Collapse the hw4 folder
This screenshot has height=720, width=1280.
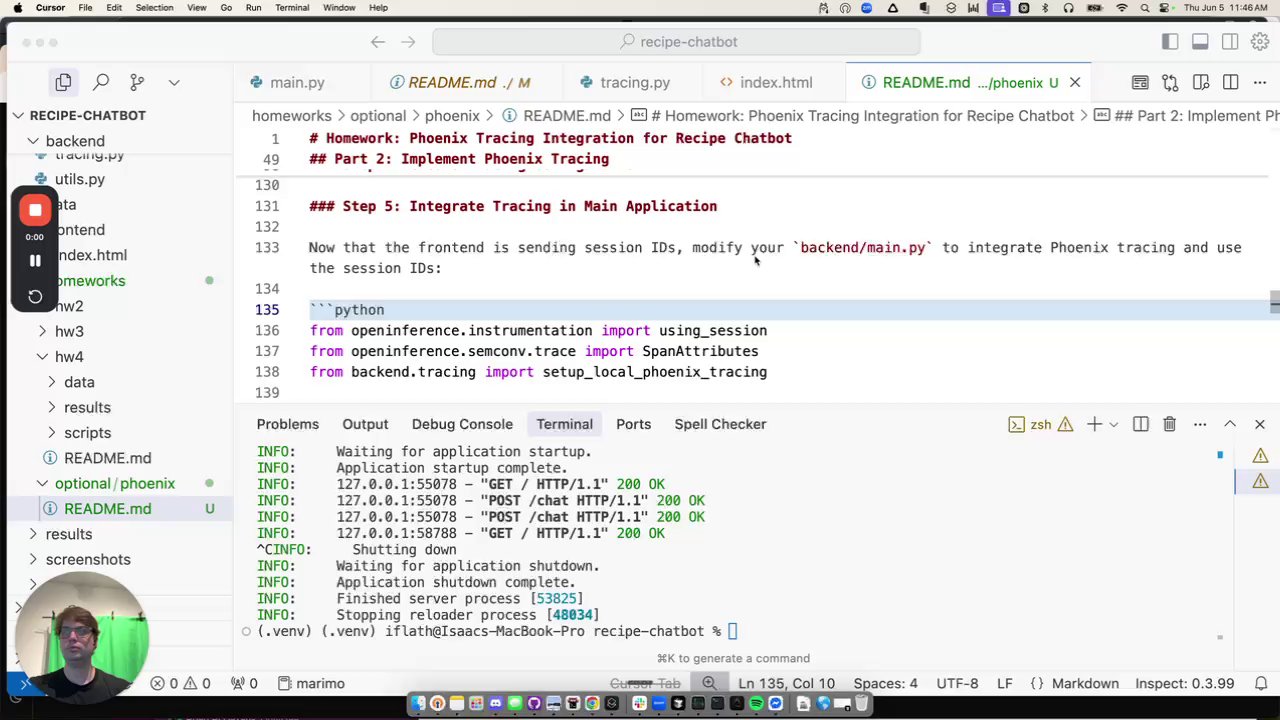click(69, 356)
